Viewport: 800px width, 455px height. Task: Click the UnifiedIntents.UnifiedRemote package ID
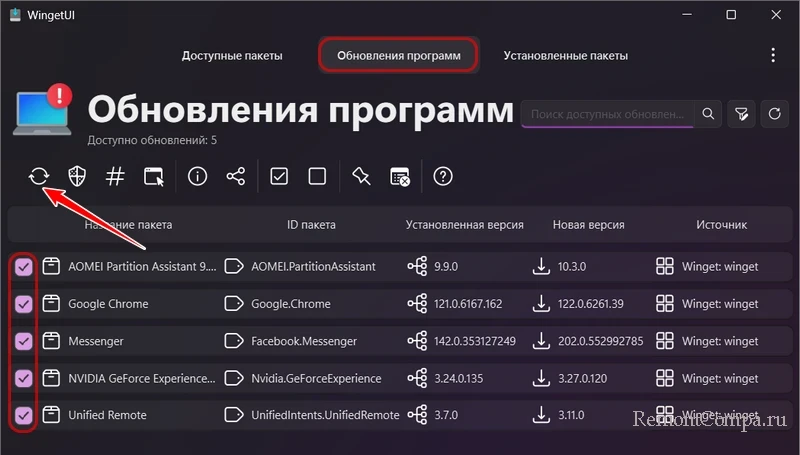(325, 415)
